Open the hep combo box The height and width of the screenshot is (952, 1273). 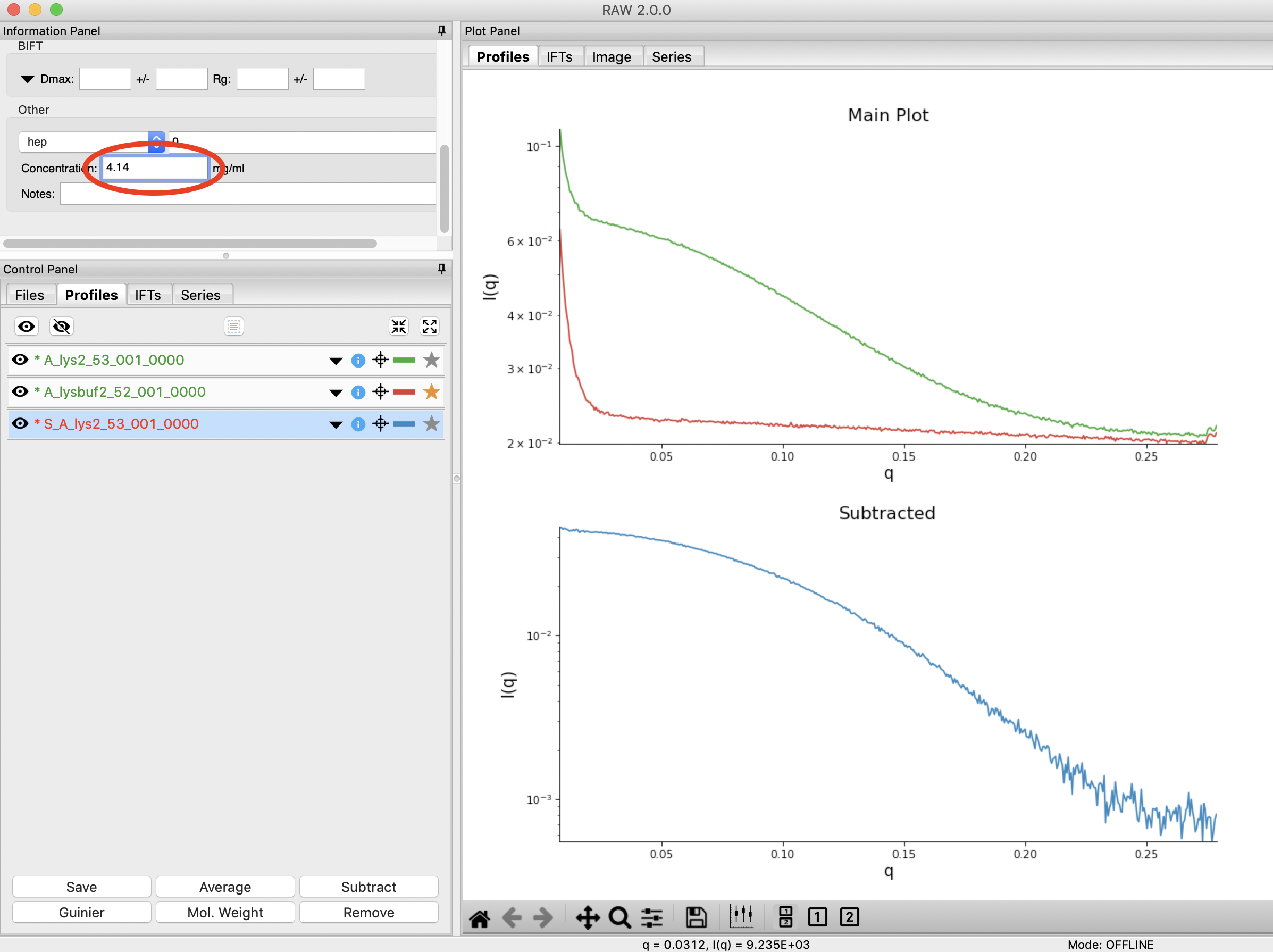point(92,142)
